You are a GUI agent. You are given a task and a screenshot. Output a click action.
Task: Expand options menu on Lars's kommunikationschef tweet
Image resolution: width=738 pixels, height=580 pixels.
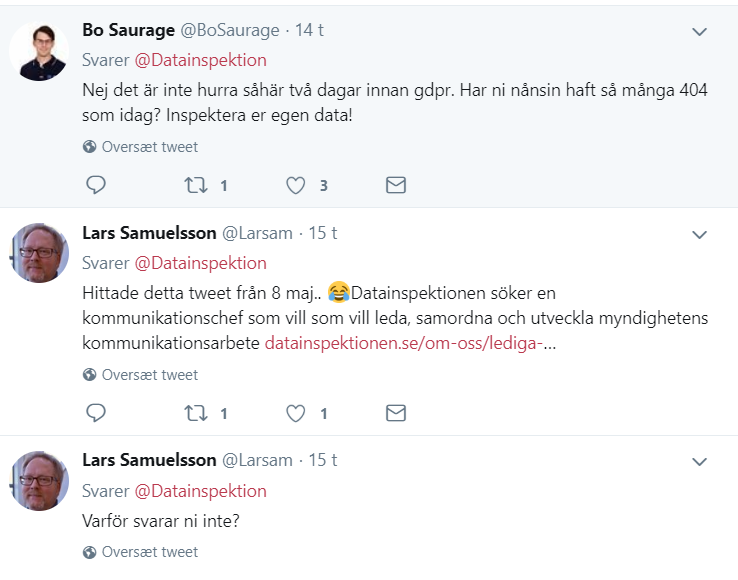[x=700, y=234]
